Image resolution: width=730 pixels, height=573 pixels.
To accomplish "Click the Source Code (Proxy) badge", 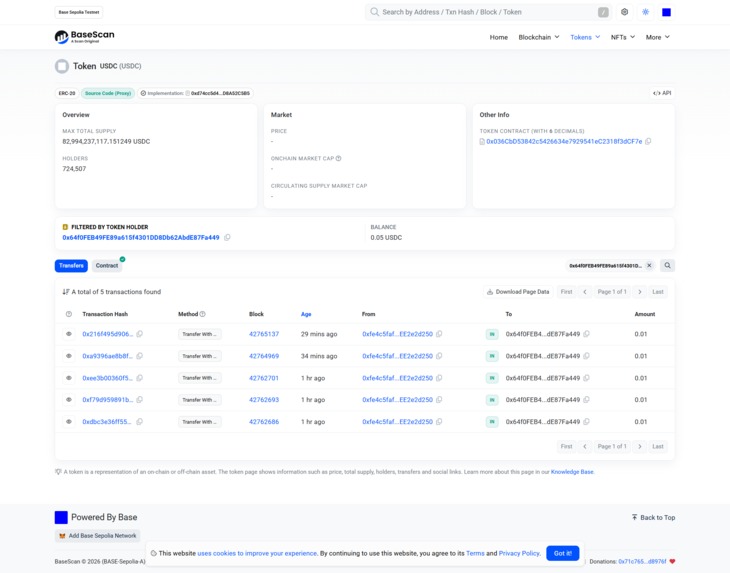I will (108, 93).
